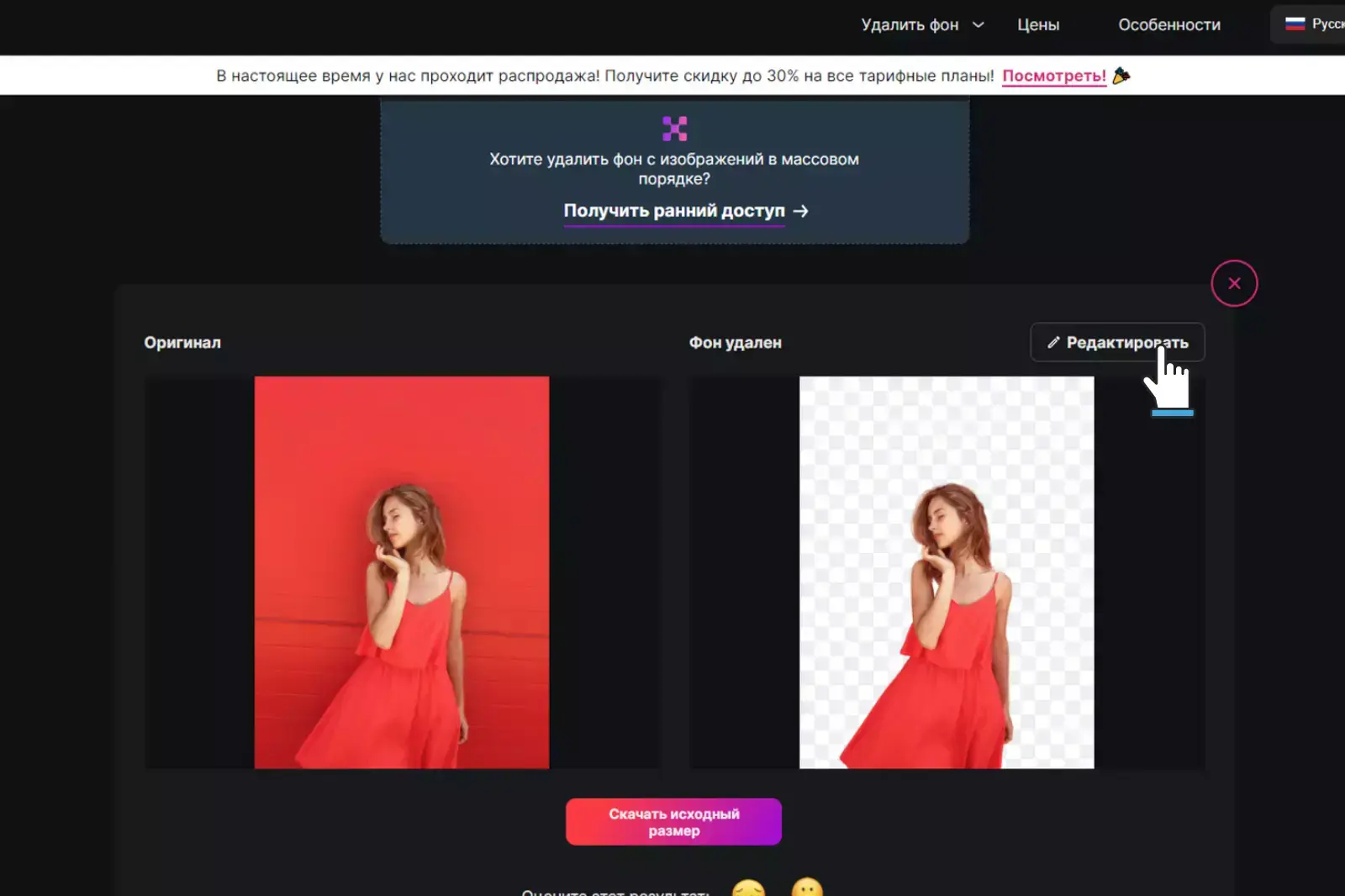Click Скачать исходный размер button
Screen dimensions: 1345x896
coord(673,821)
